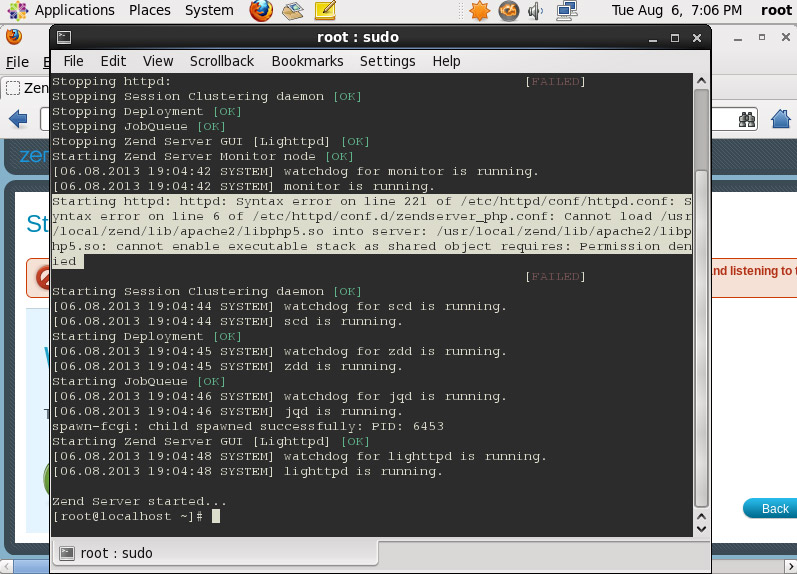Click the first [FAILED] status for Stopping httpd
This screenshot has width=797, height=574.
[555, 81]
